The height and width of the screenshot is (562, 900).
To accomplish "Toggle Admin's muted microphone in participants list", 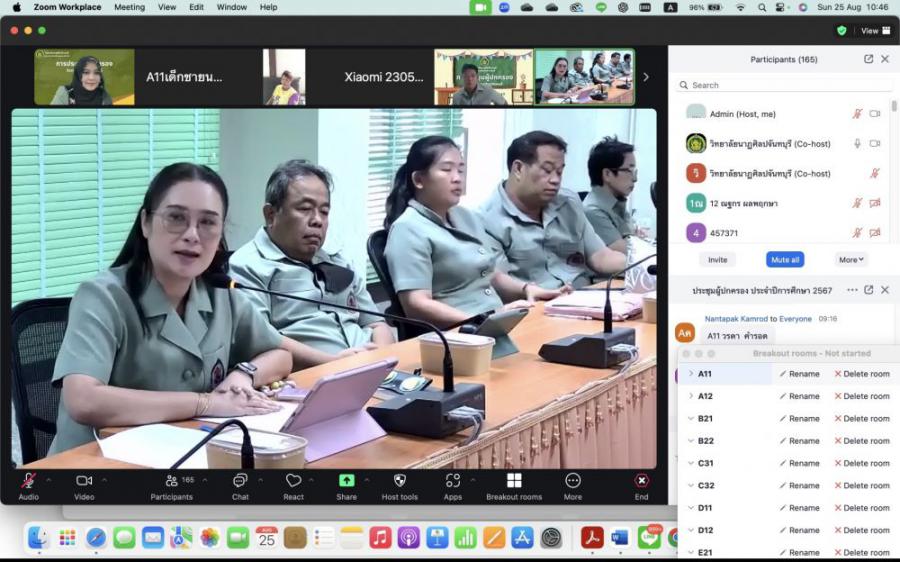I will (857, 114).
